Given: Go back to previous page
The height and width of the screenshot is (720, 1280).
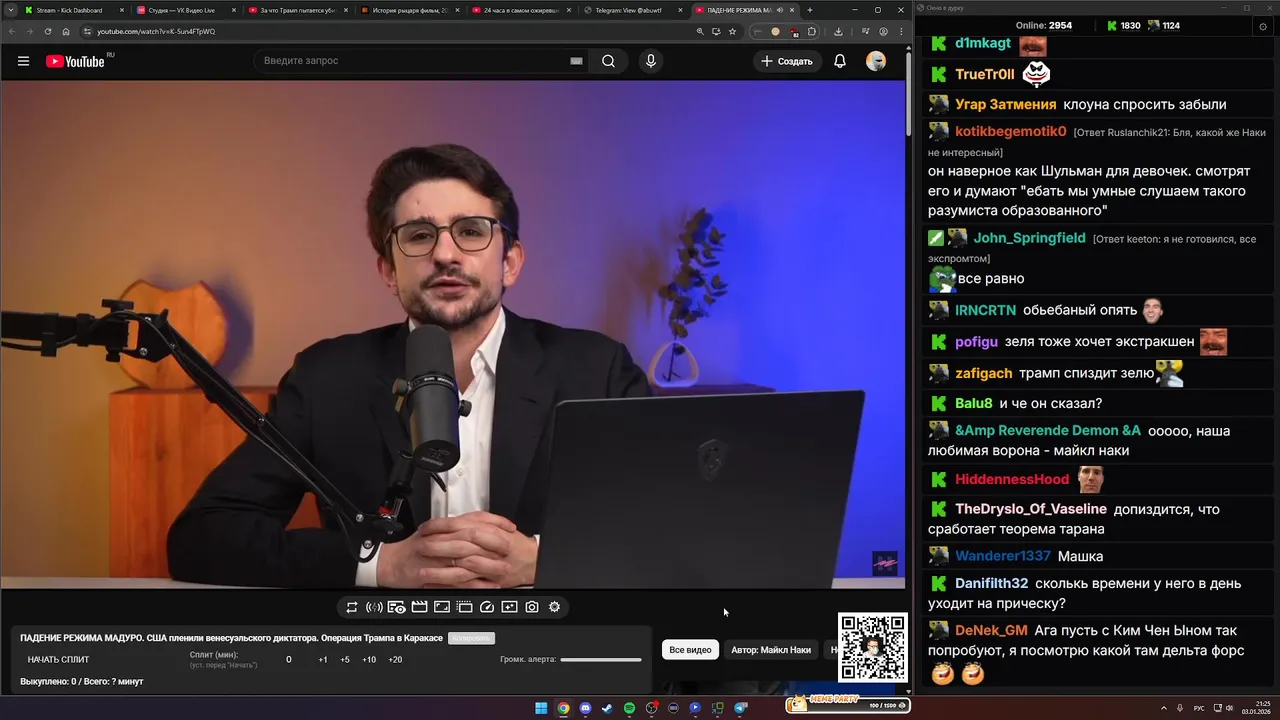Looking at the screenshot, I should (11, 31).
